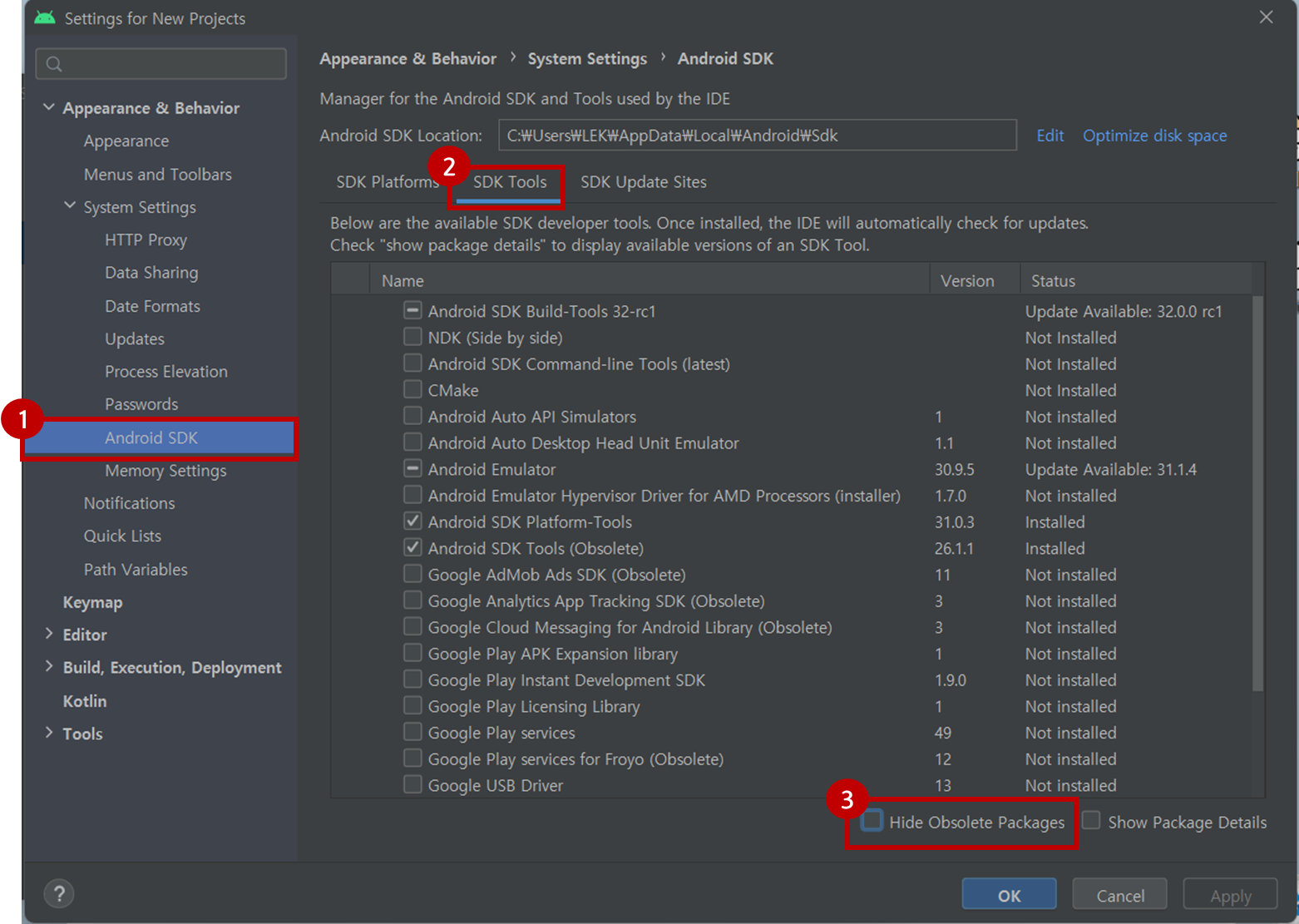Click the Status column header
The image size is (1299, 924).
[x=1136, y=280]
